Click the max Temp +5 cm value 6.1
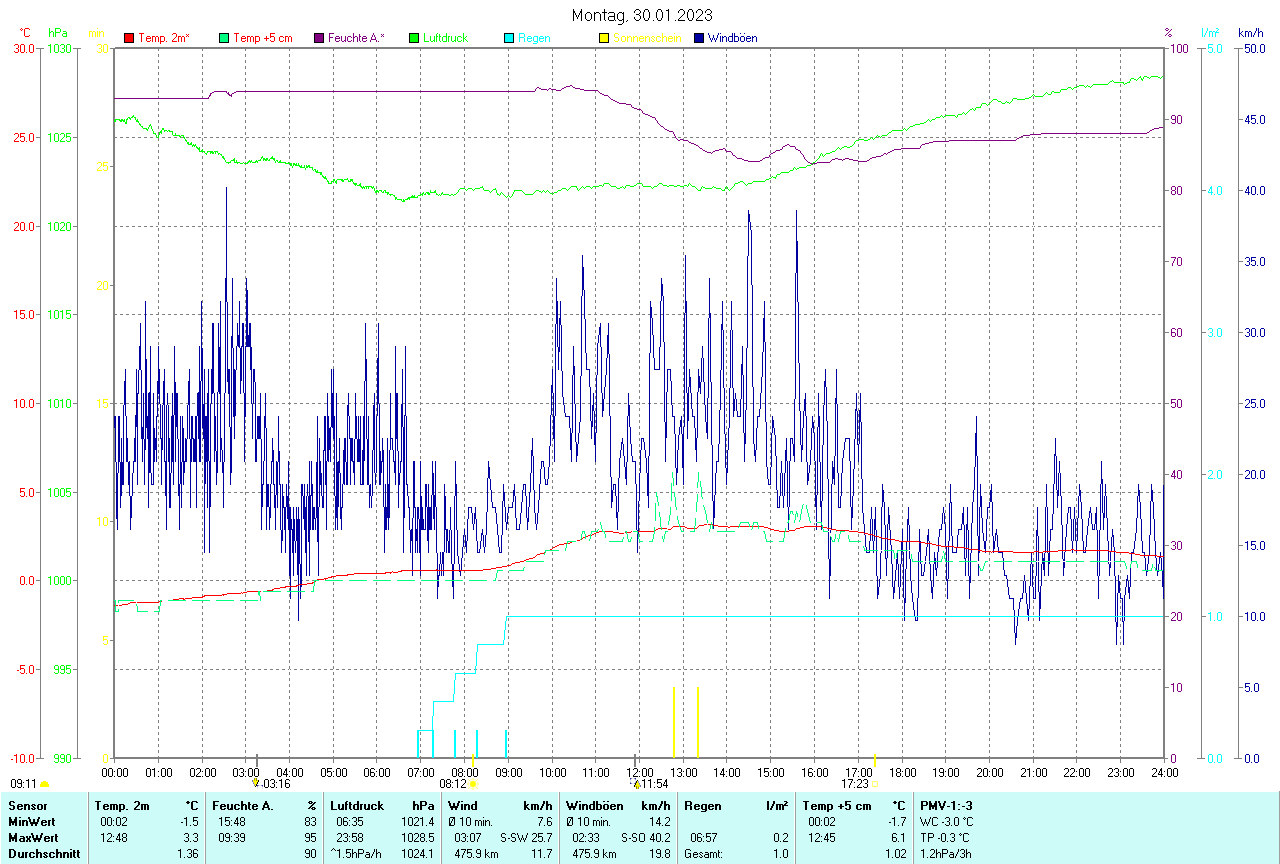Viewport: 1280px width, 864px height. tap(898, 838)
